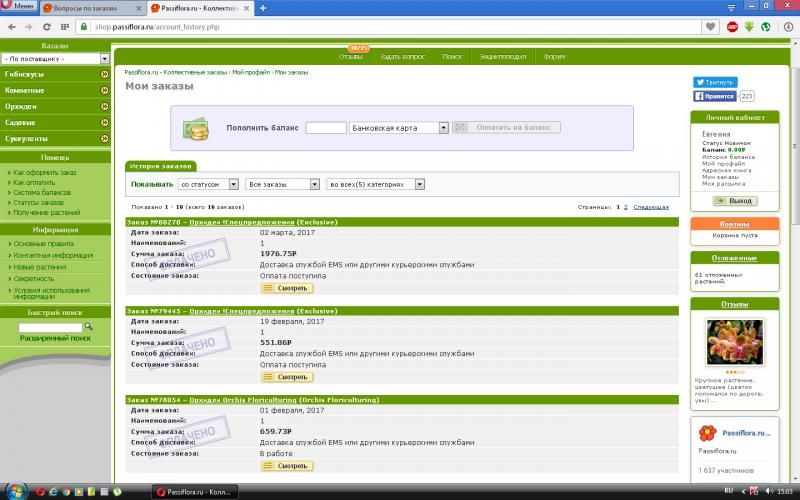800x500 pixels.
Task: Click the Facebook Like button
Action: (715, 97)
